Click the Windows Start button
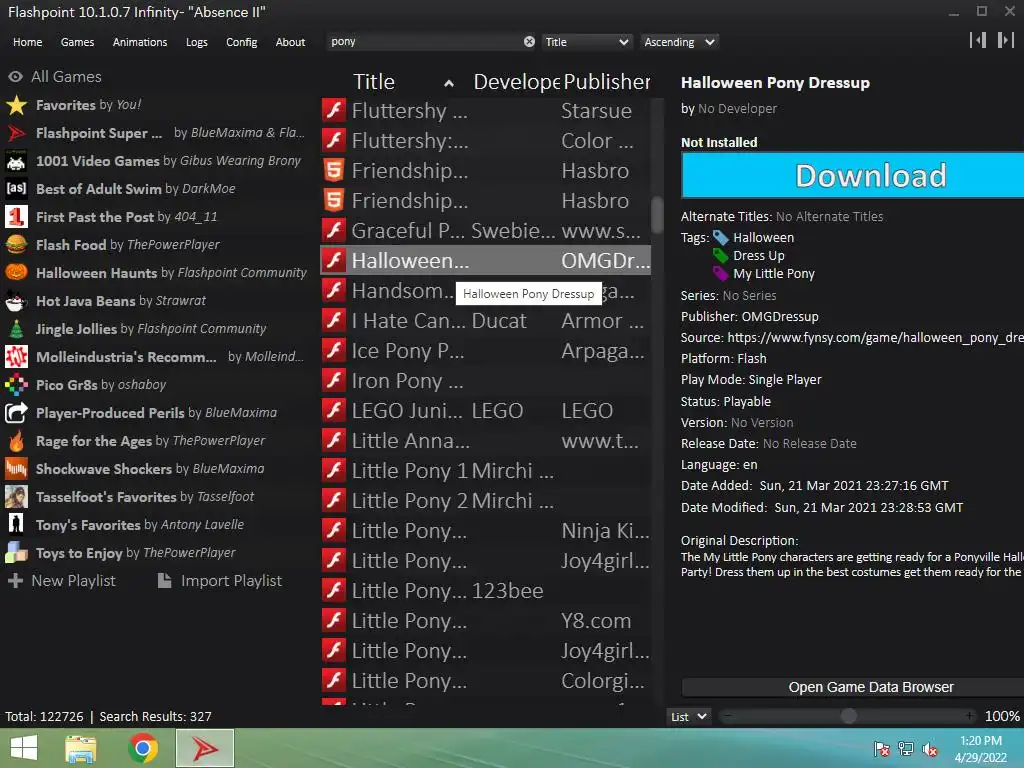This screenshot has width=1024, height=768. [24, 748]
